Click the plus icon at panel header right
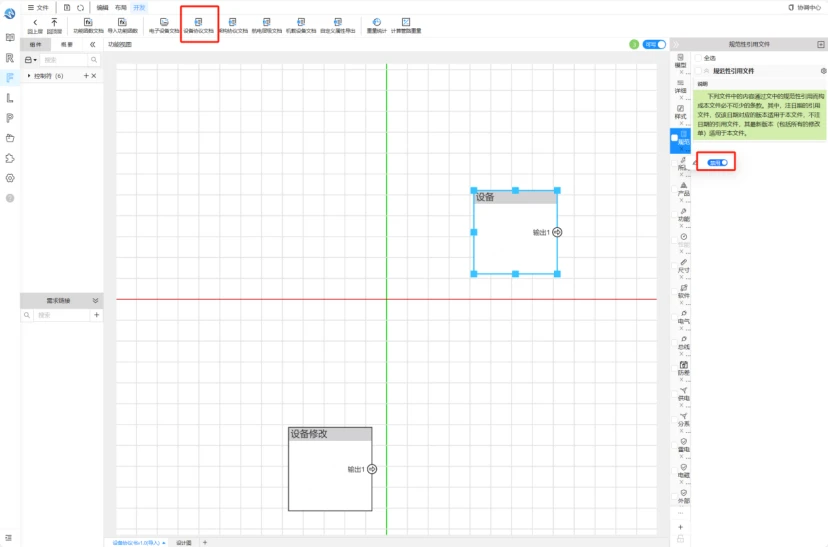Screen dimensions: 829x547 coord(821,44)
